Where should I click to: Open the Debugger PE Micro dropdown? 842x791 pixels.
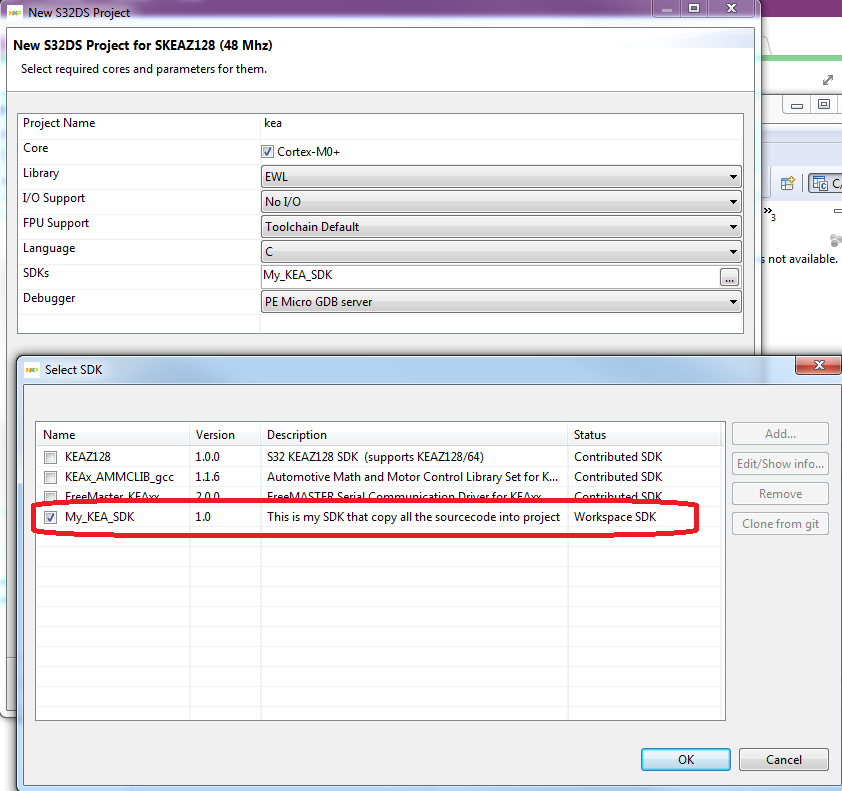click(x=501, y=302)
